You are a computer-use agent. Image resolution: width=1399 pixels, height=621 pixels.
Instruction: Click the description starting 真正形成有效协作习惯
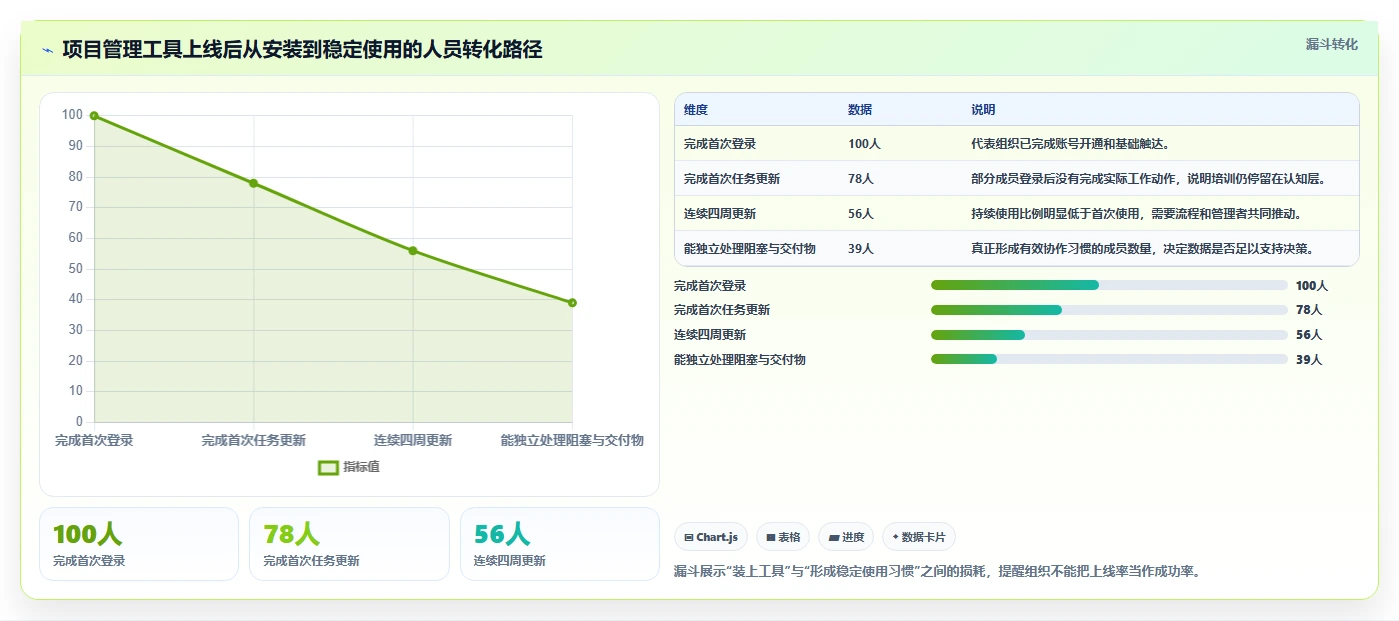(1142, 249)
